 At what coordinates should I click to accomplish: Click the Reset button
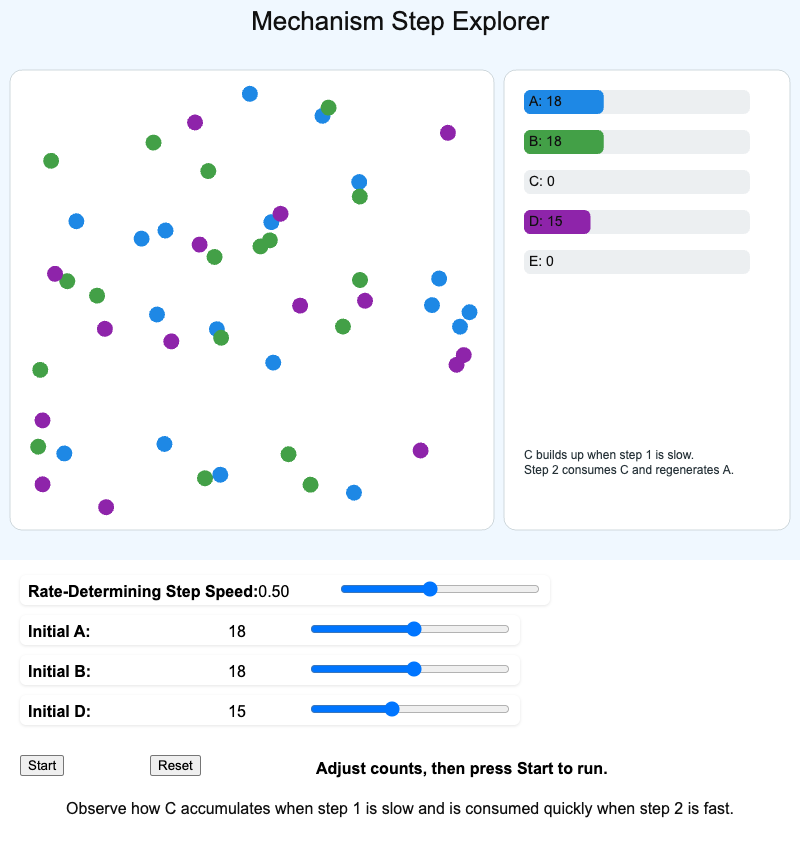(x=175, y=766)
